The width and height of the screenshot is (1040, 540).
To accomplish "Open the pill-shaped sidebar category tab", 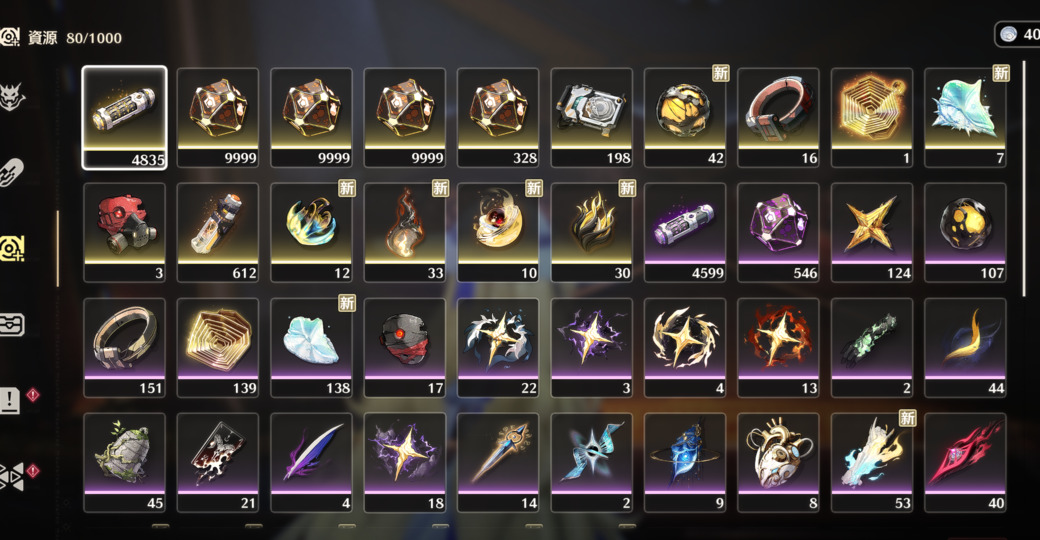I will [x=12, y=172].
